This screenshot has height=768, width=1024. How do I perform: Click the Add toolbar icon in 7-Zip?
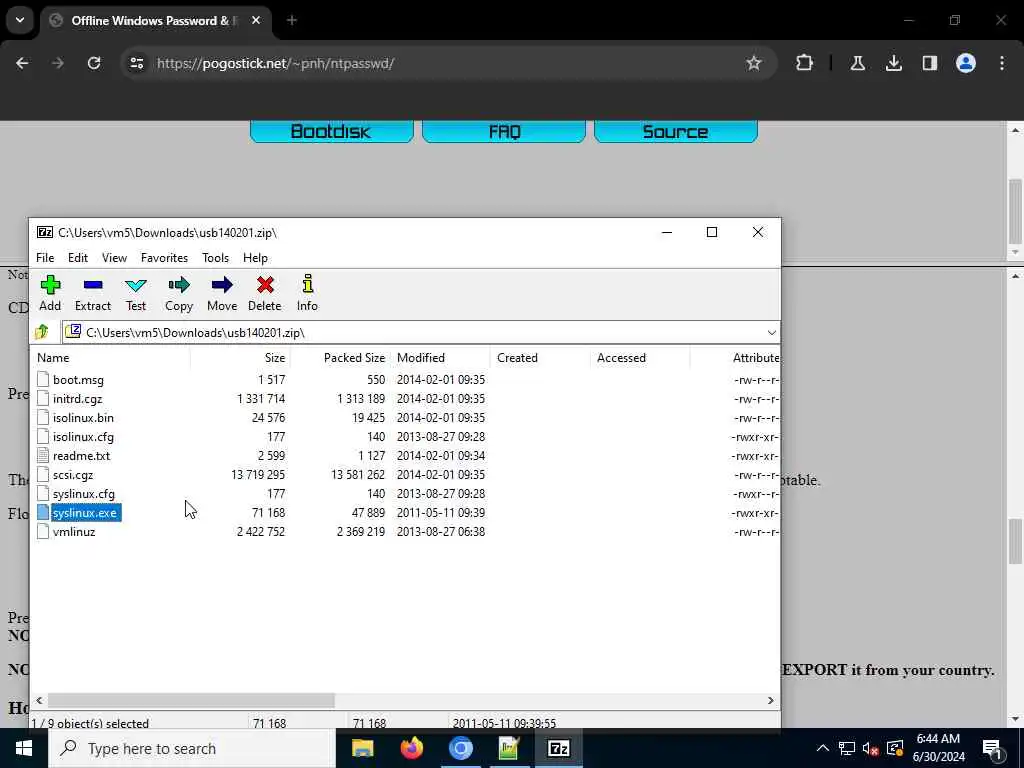coord(50,293)
